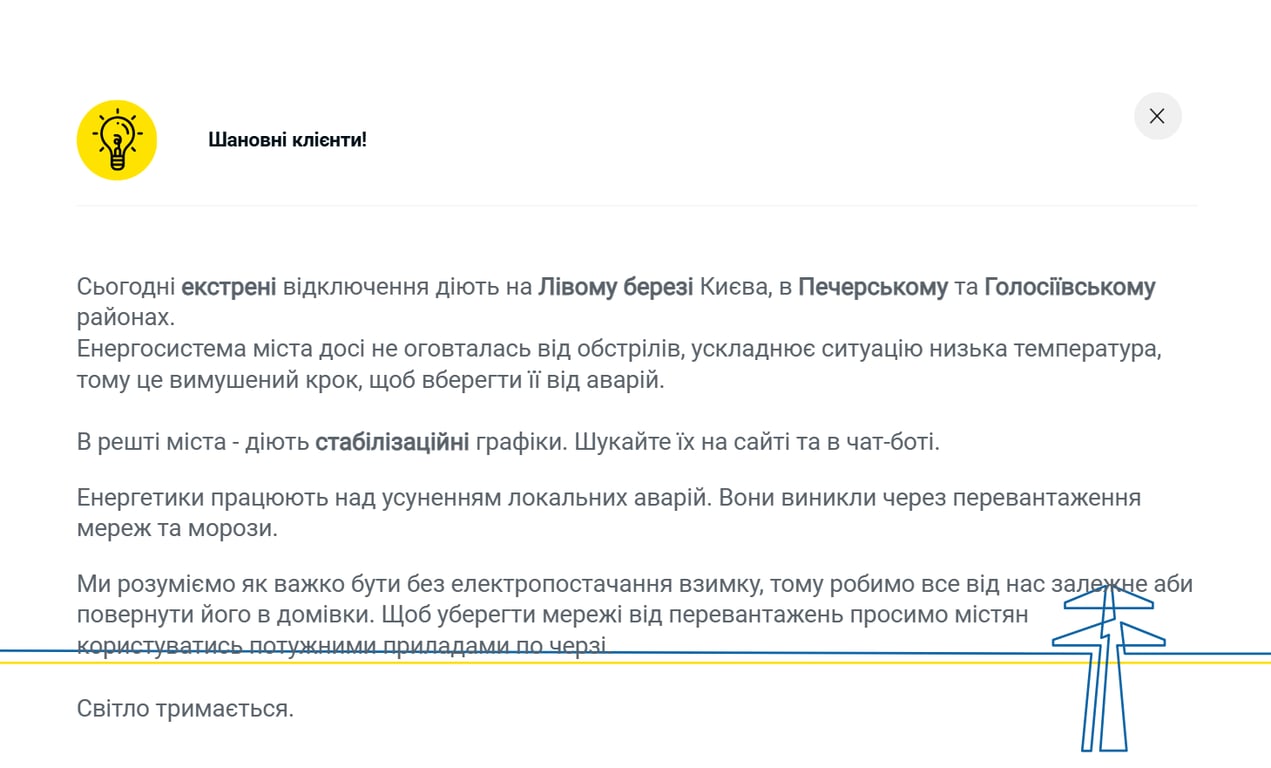Select the bulb filament drawing
The image size is (1271, 768).
click(x=117, y=140)
